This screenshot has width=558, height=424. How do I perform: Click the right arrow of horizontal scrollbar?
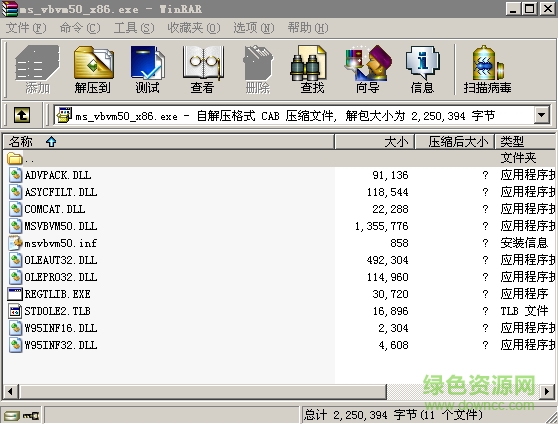click(x=547, y=392)
